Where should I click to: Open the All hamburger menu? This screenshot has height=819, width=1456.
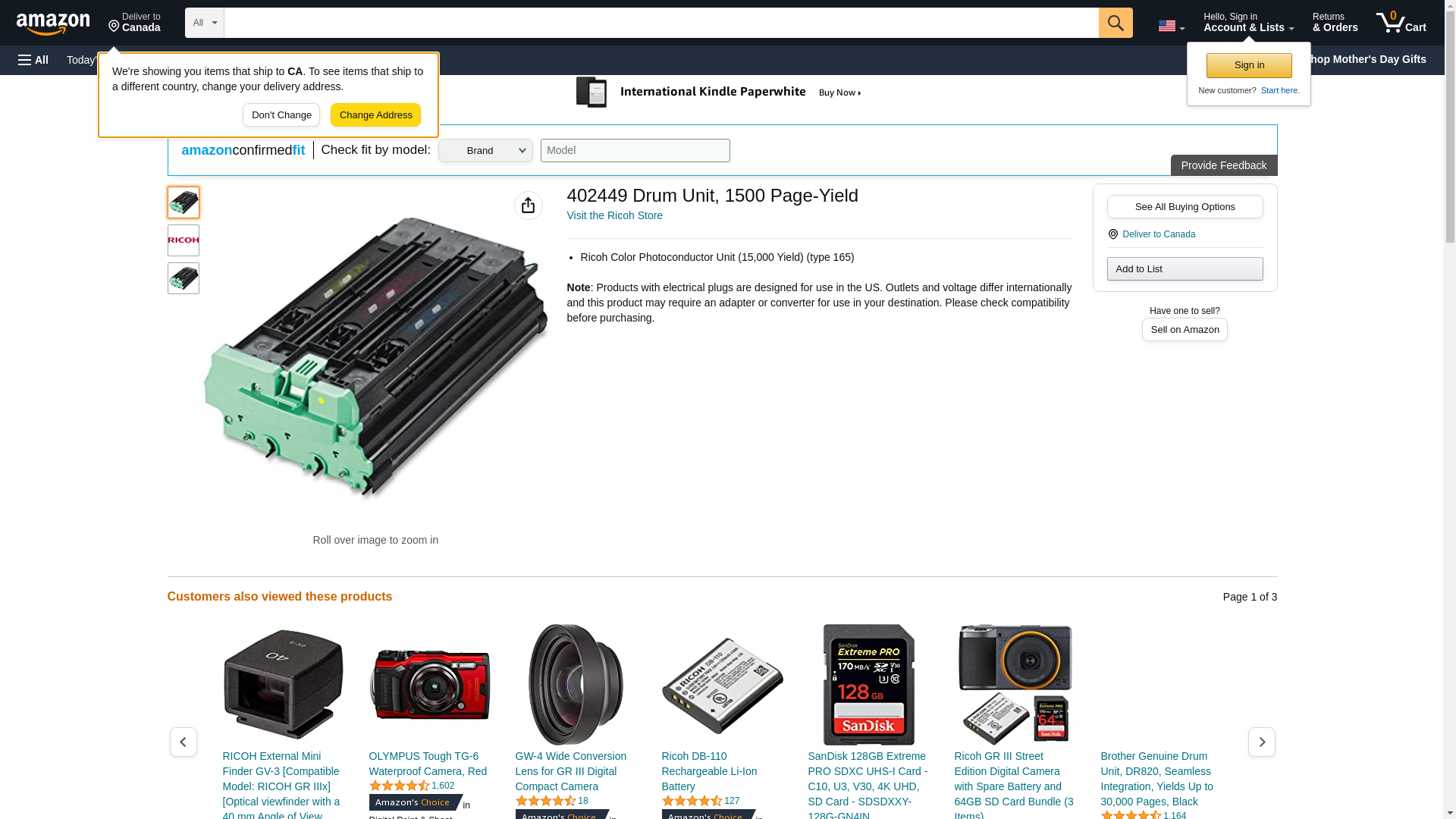point(33,60)
